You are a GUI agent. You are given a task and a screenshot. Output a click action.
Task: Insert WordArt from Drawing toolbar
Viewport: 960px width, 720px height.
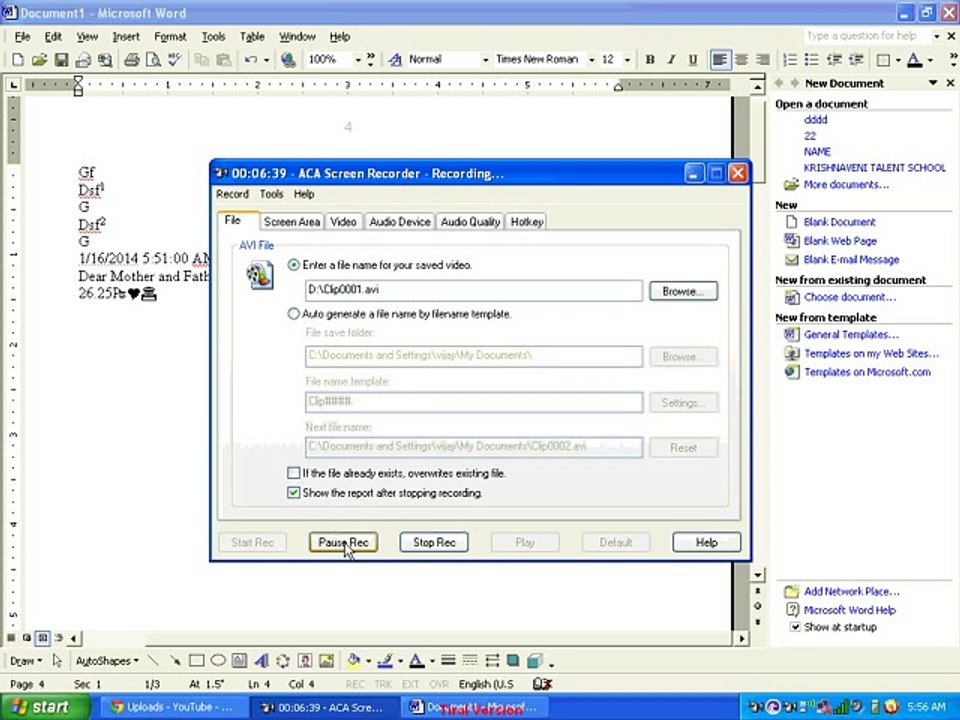[261, 661]
